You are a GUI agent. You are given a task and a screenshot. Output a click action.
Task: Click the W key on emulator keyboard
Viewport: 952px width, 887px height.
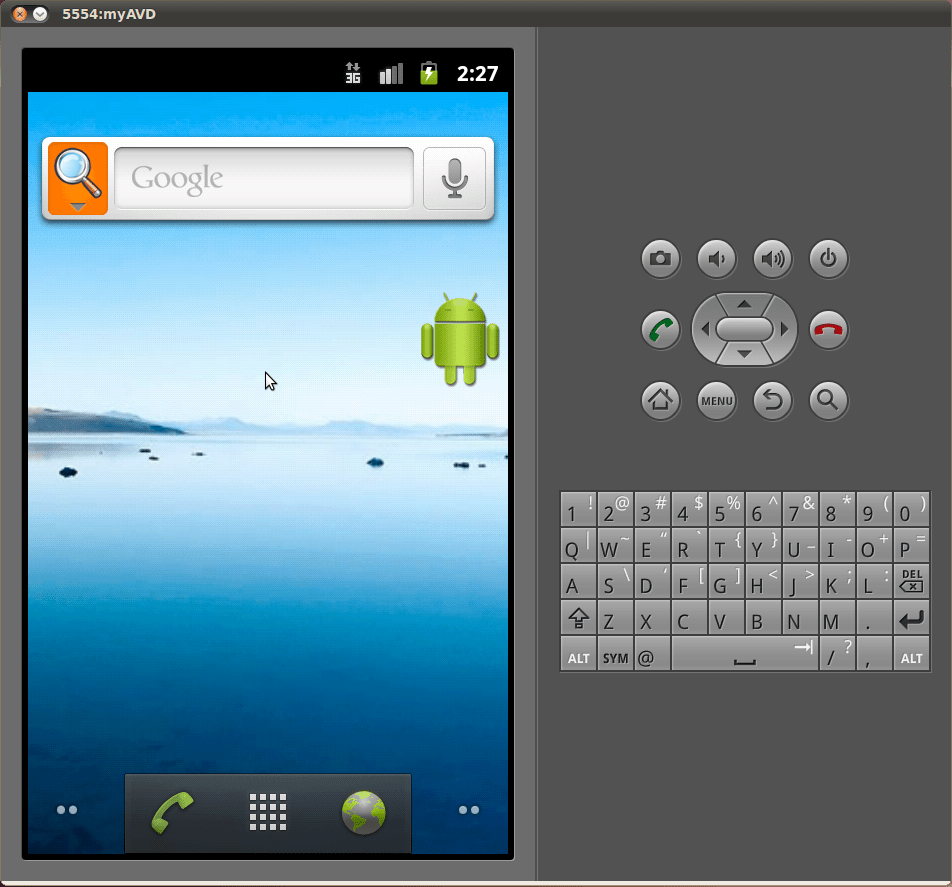coord(615,545)
